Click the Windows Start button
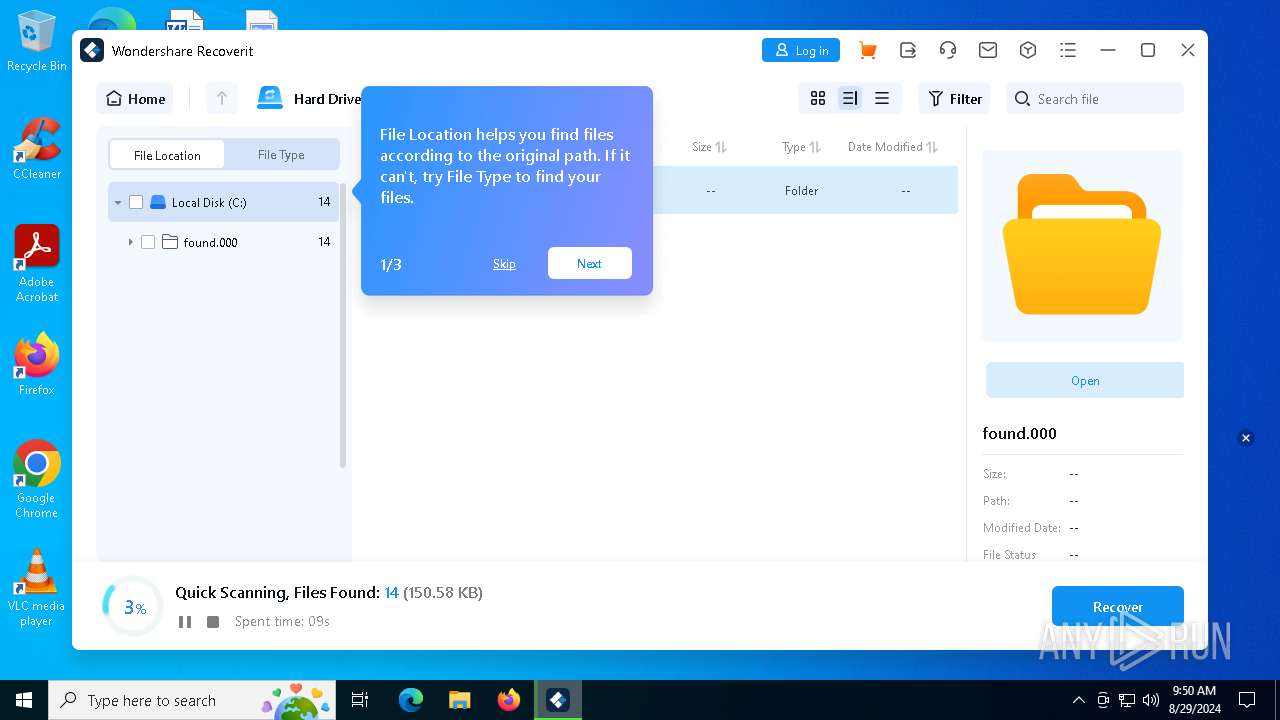The width and height of the screenshot is (1280, 720). pos(24,700)
